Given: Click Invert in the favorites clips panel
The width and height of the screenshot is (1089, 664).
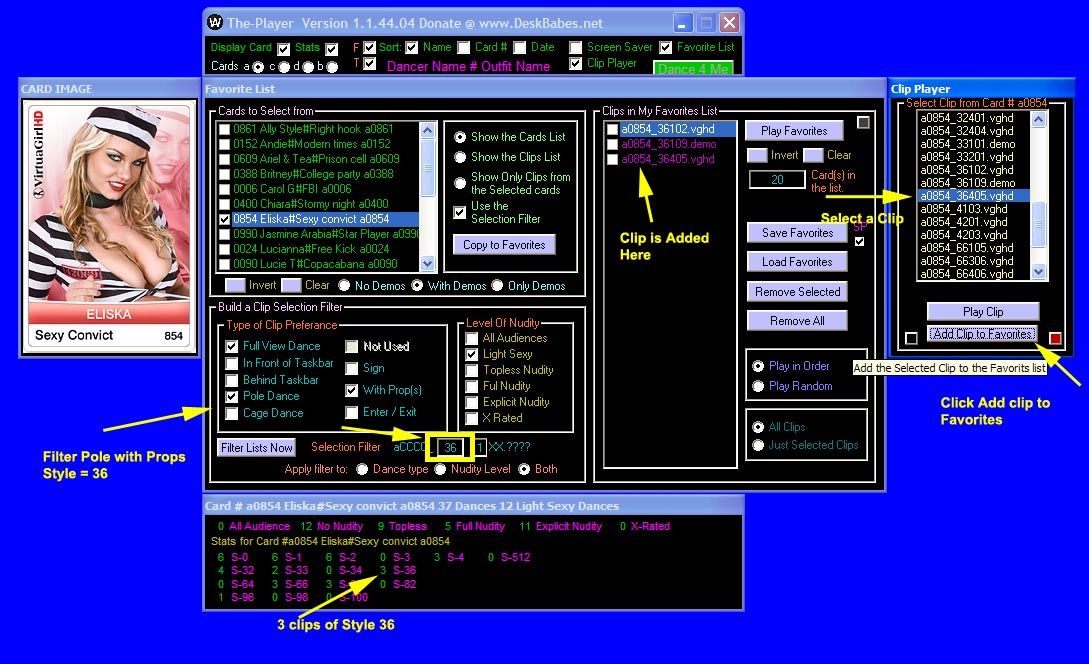Looking at the screenshot, I should (x=757, y=156).
